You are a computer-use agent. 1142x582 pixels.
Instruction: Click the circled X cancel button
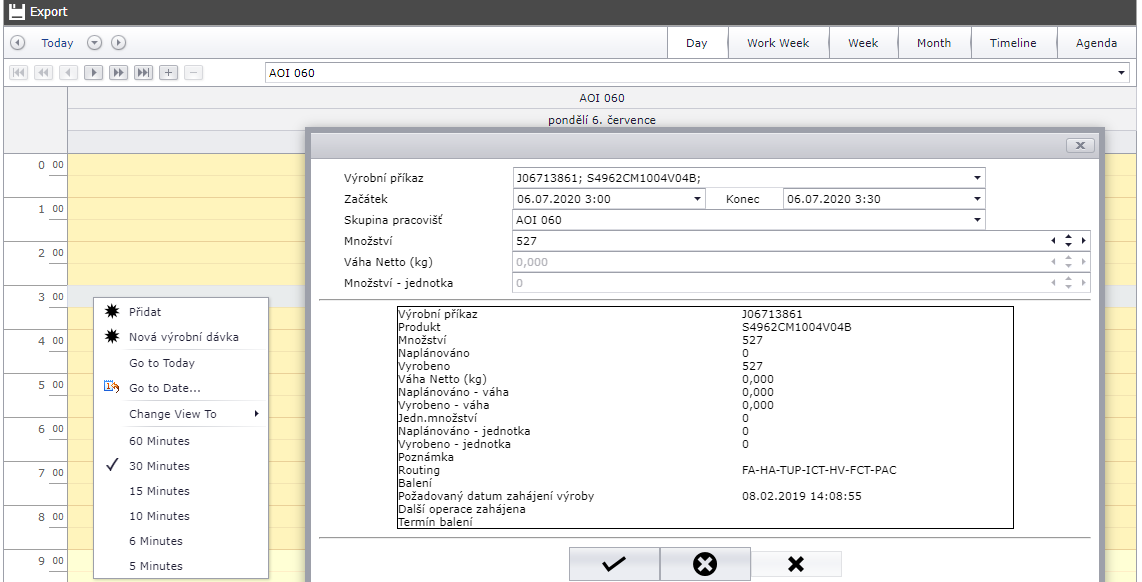click(705, 564)
